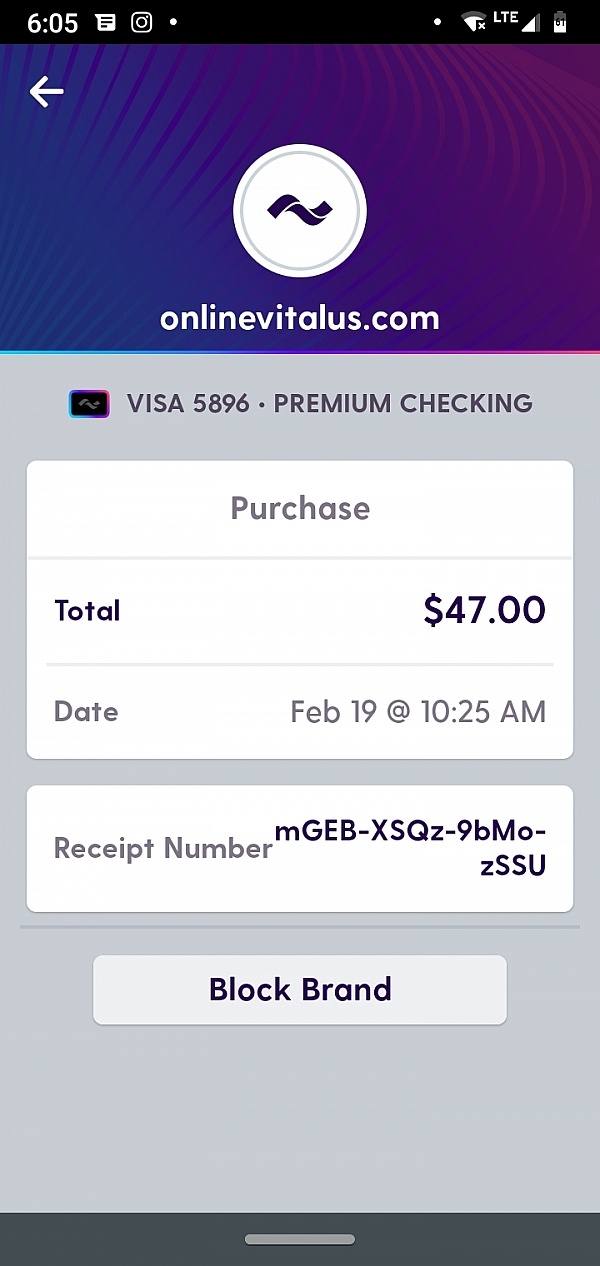The image size is (600, 1266).
Task: Tap the battery icon in status bar
Action: [560, 22]
